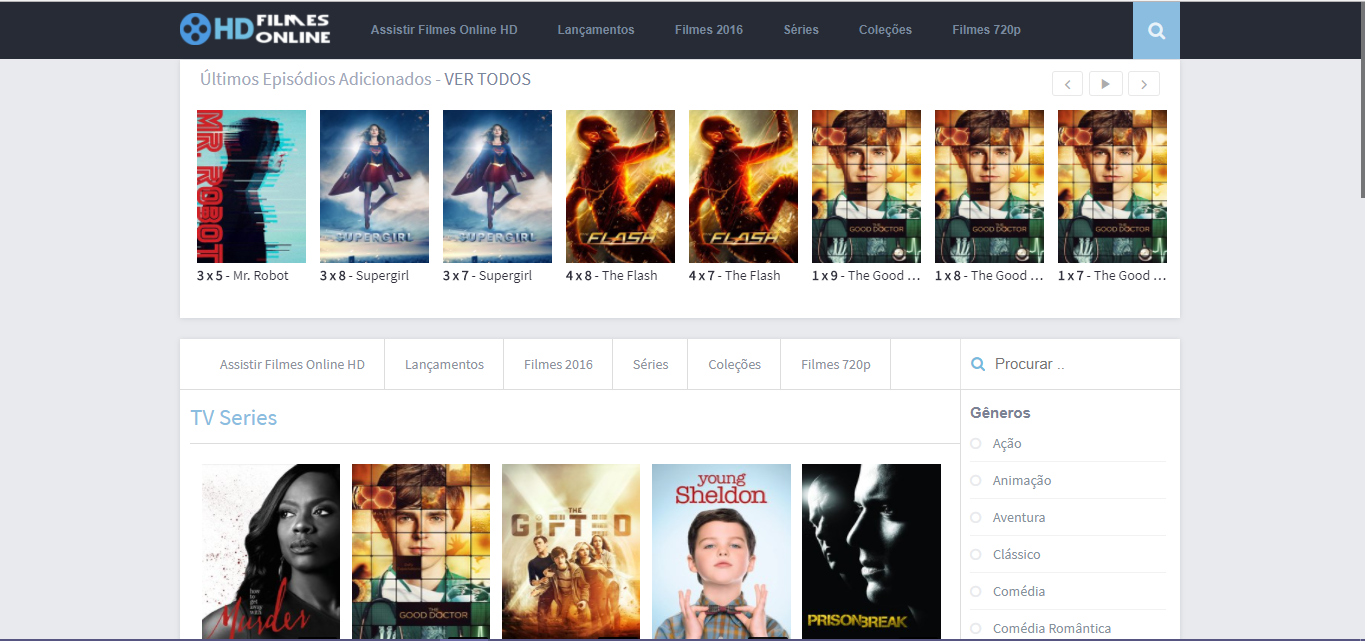
Task: Click the '4 x 7 - The Flash' caption
Action: click(735, 275)
